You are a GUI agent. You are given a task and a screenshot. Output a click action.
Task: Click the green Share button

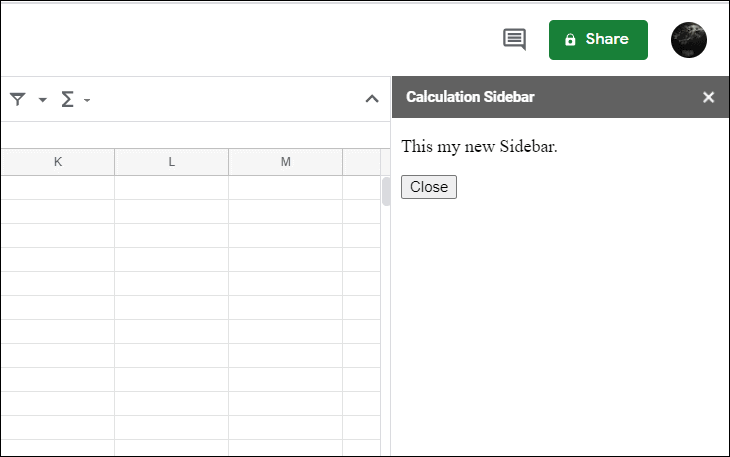click(x=598, y=40)
